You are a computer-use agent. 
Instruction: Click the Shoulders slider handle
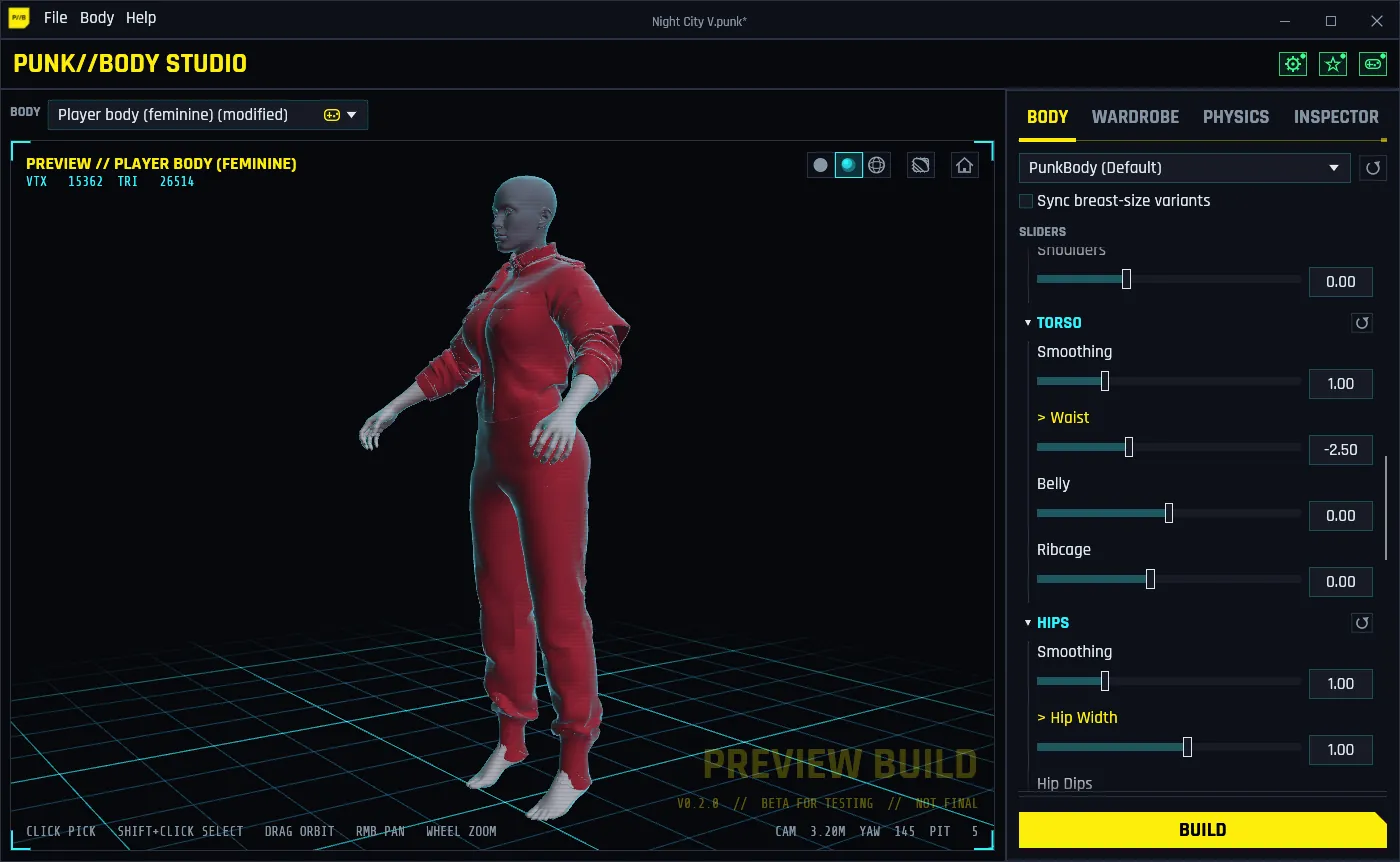[1126, 280]
